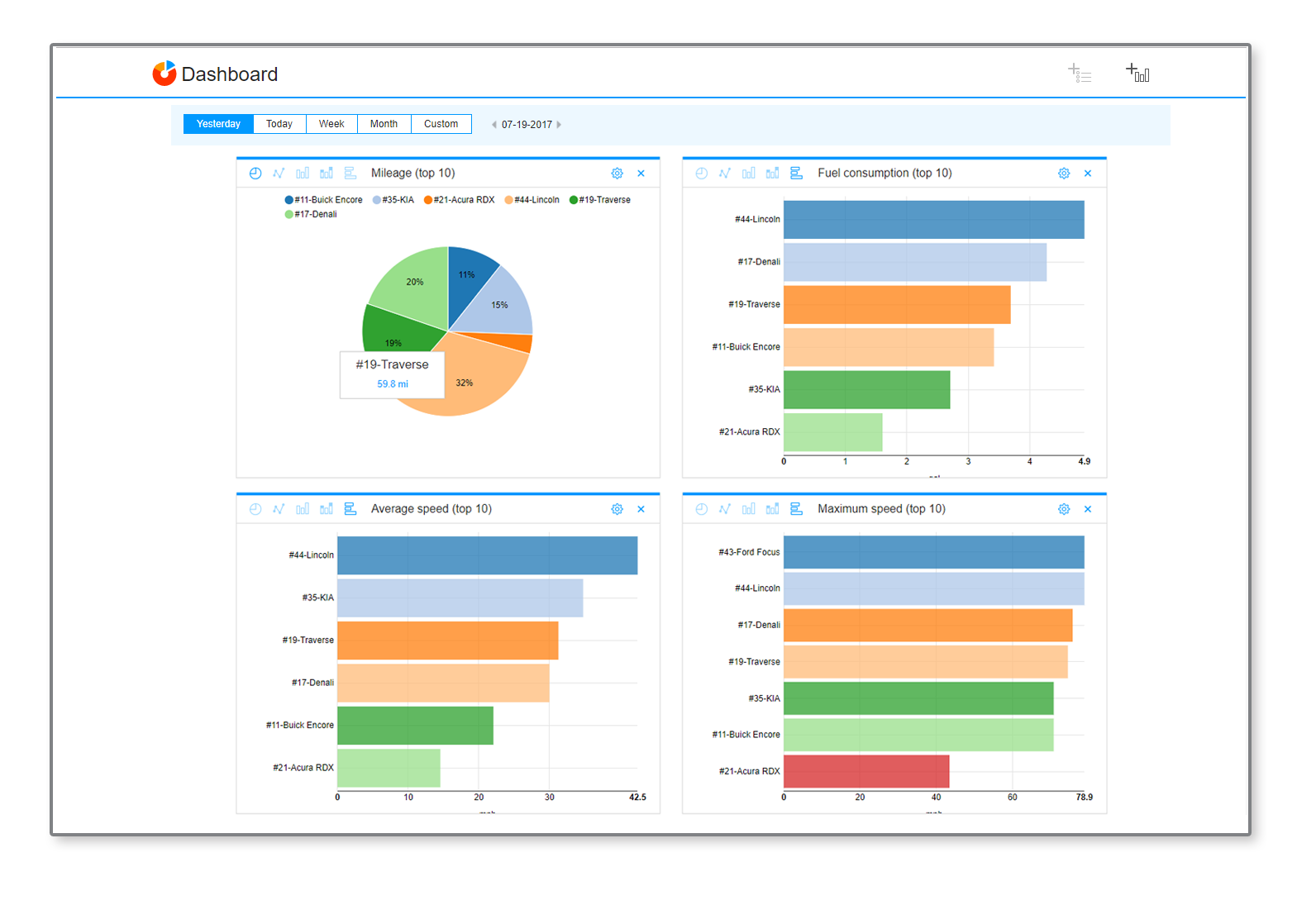Select the Yesterday period tab

click(x=218, y=124)
